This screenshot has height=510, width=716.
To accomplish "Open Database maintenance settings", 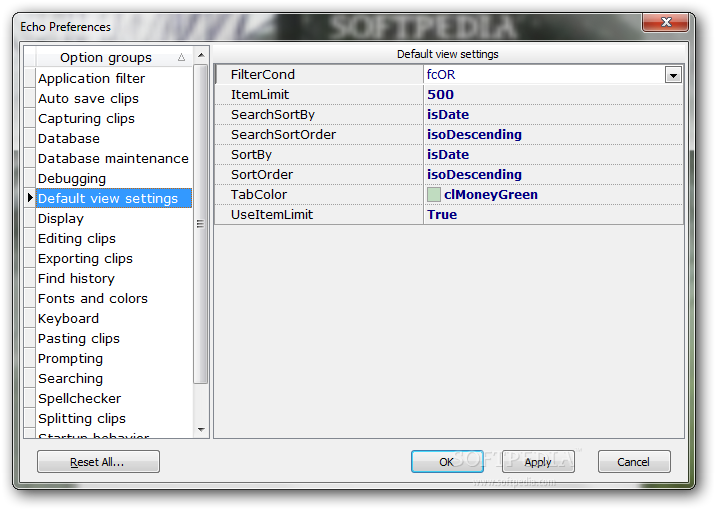I will coord(113,158).
